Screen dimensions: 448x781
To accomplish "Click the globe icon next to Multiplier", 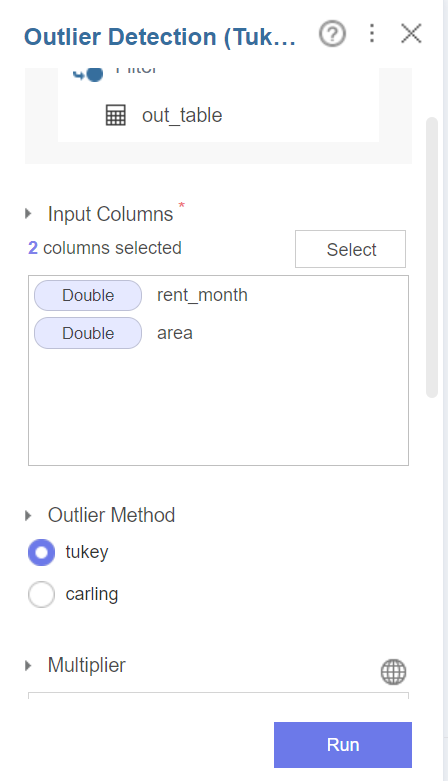I will tap(394, 672).
